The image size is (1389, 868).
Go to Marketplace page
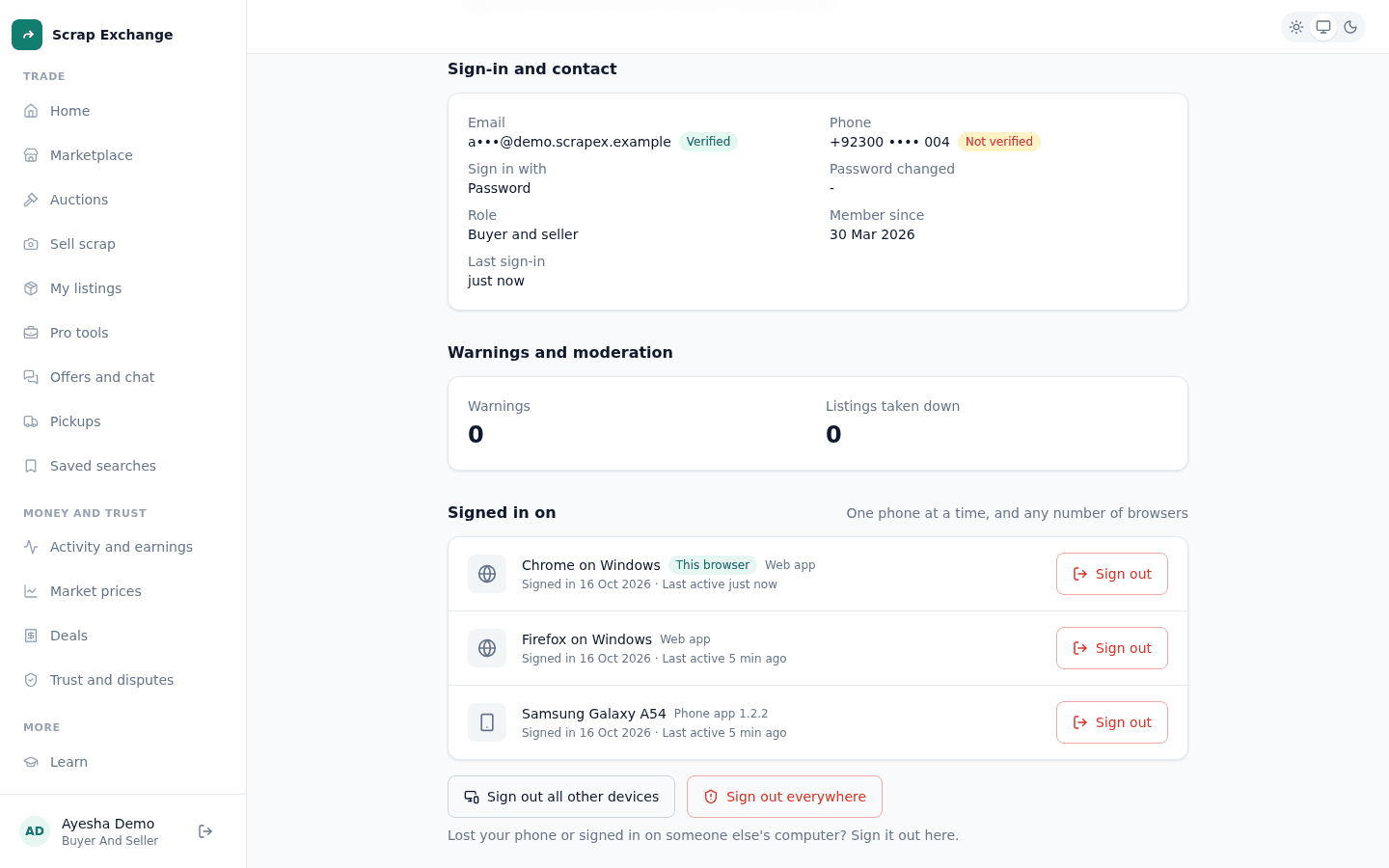coord(123,155)
